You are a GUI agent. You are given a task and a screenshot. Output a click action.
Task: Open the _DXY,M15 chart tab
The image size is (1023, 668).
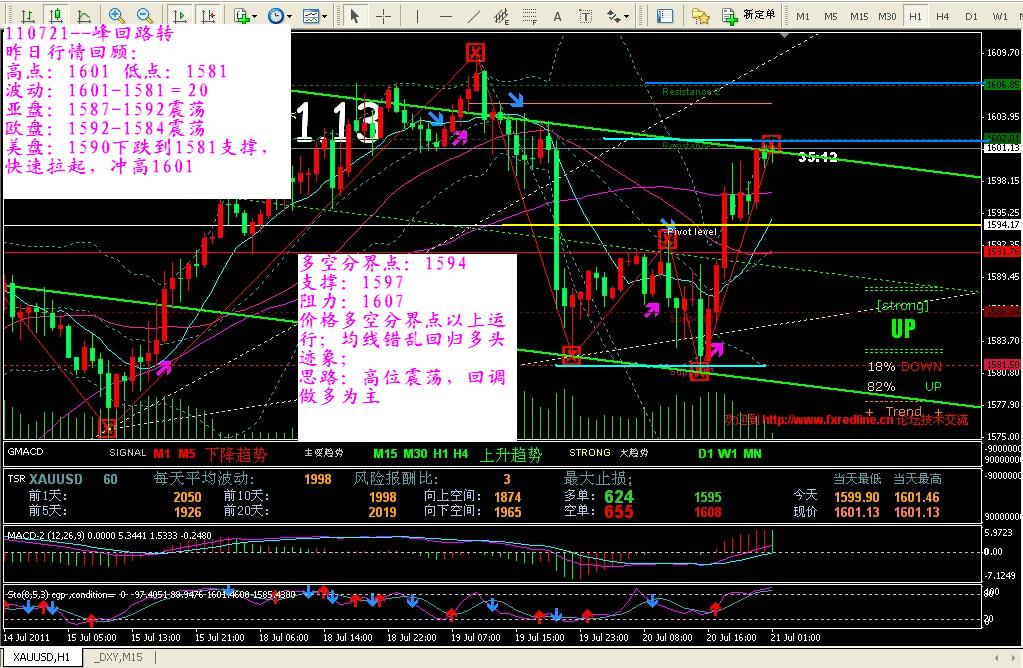(x=118, y=657)
